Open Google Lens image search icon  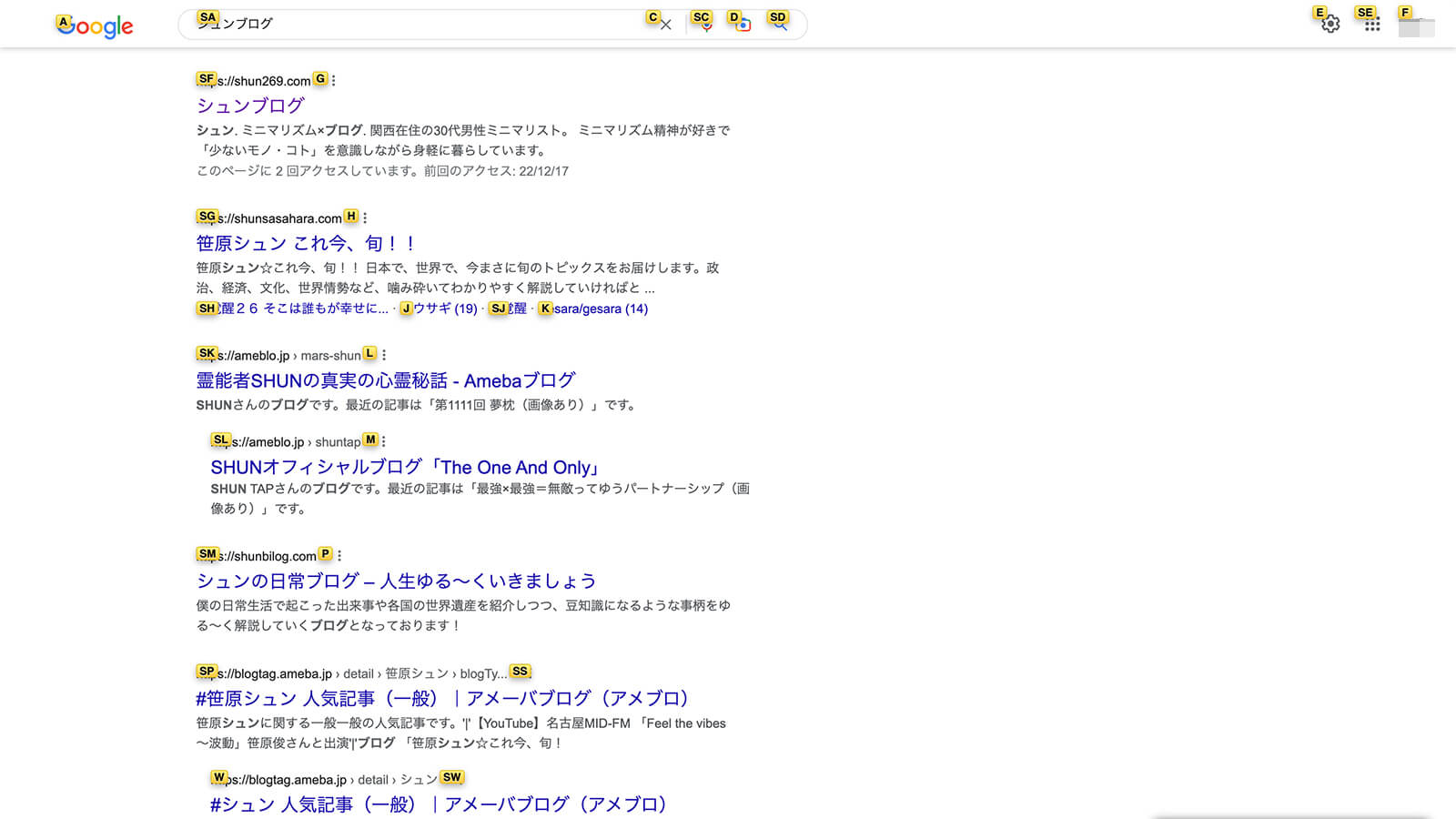coord(743,25)
